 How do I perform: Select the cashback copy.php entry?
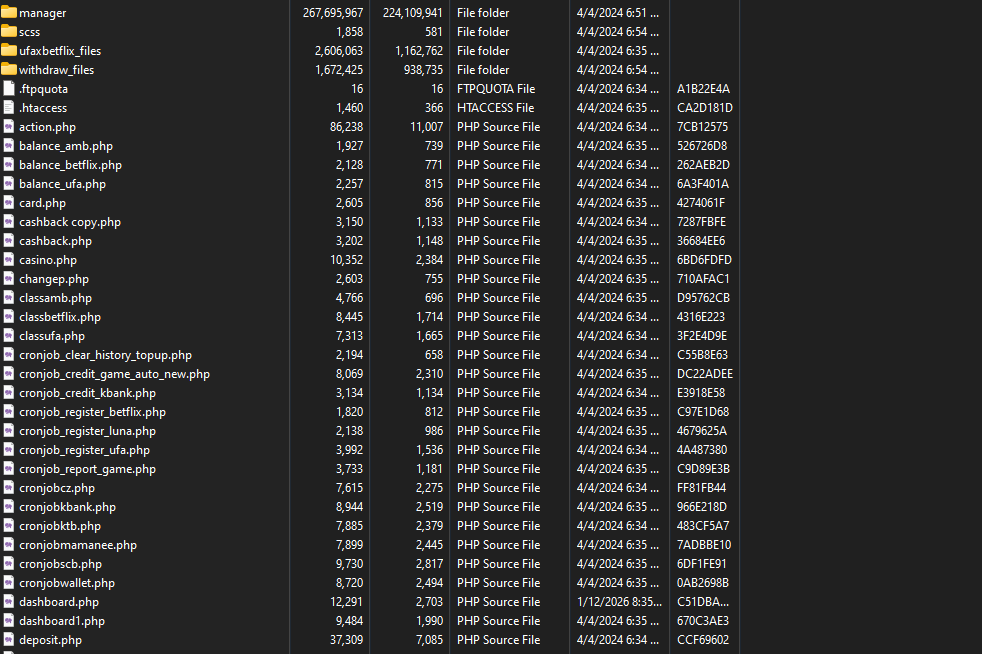69,222
